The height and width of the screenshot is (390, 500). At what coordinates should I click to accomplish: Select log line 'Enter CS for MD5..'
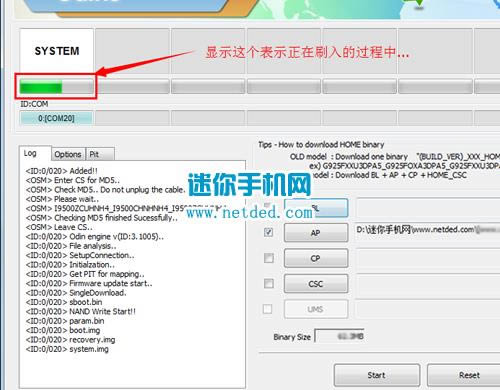click(73, 180)
